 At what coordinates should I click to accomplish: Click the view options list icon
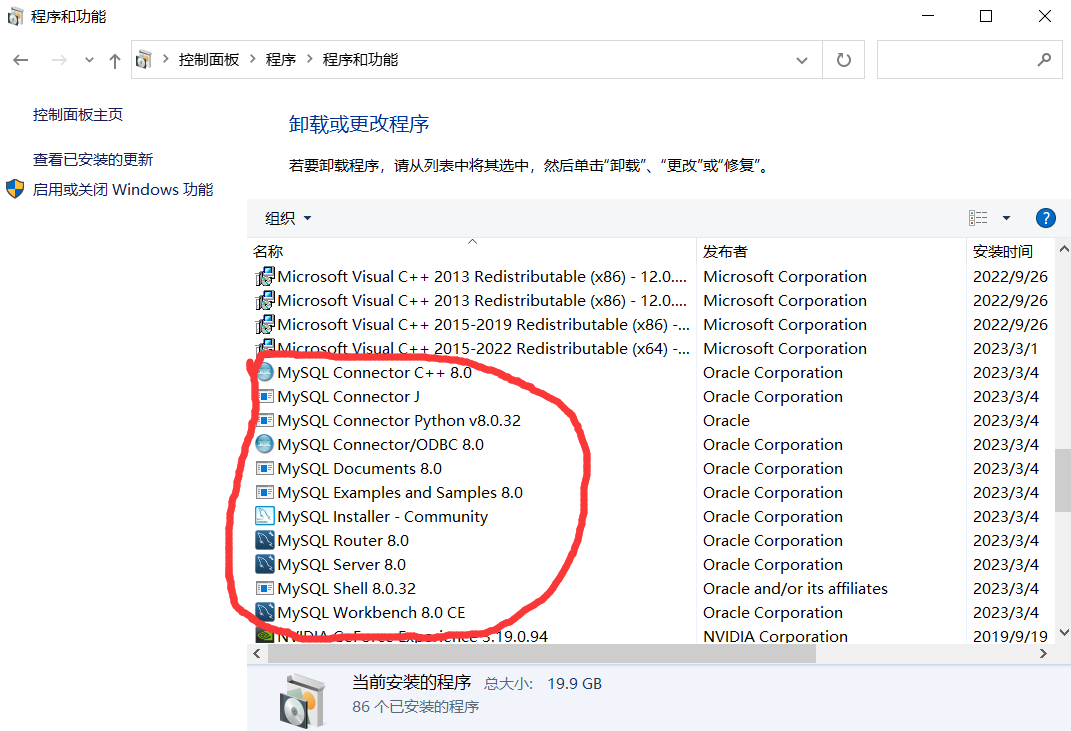coord(978,218)
